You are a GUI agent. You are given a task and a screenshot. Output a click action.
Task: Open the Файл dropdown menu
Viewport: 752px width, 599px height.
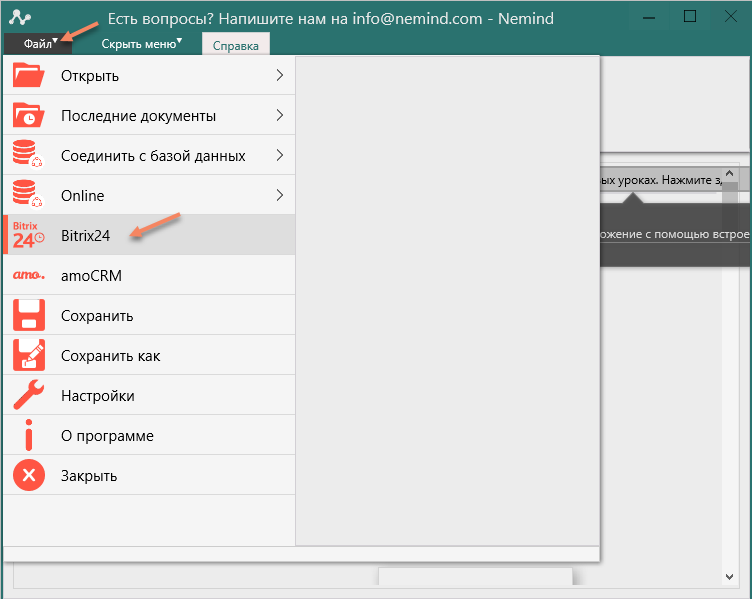pyautogui.click(x=38, y=44)
